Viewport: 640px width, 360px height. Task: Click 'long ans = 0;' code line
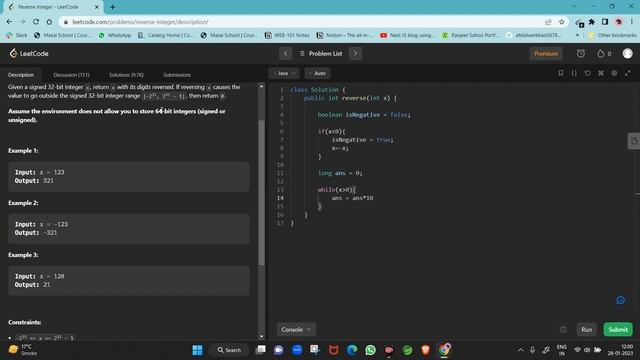click(340, 173)
